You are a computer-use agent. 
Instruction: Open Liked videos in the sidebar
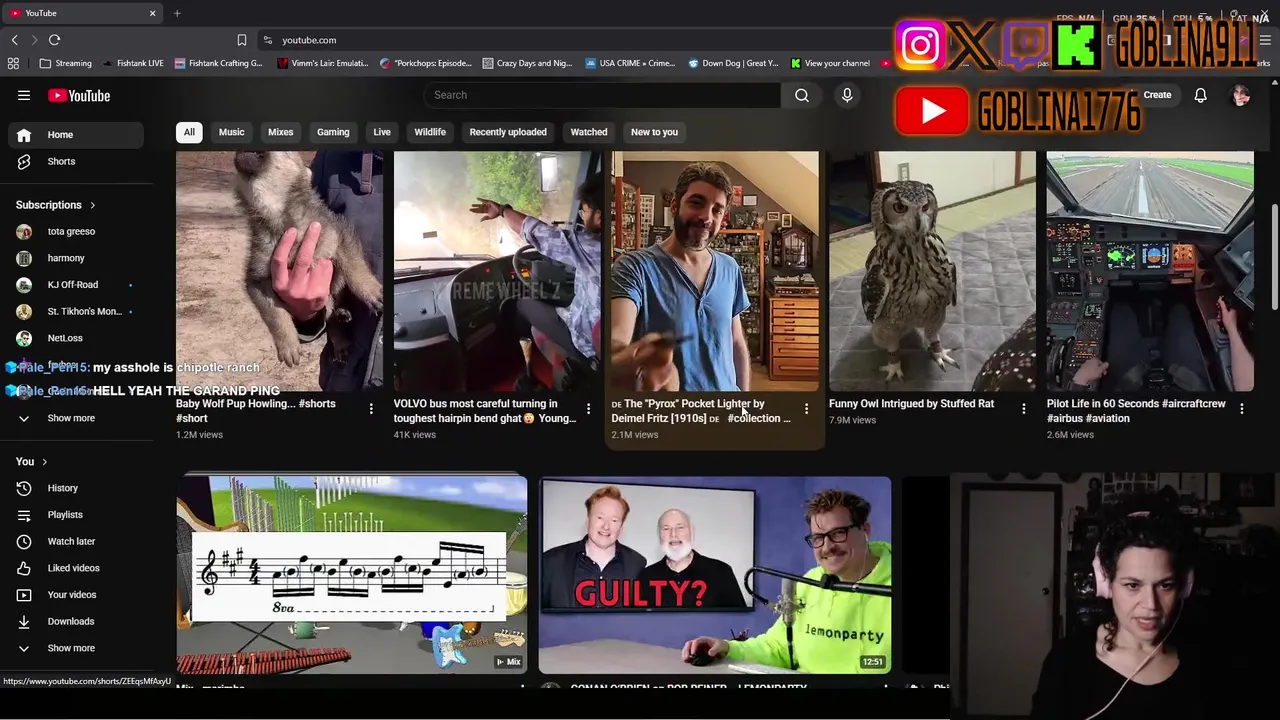(x=76, y=568)
